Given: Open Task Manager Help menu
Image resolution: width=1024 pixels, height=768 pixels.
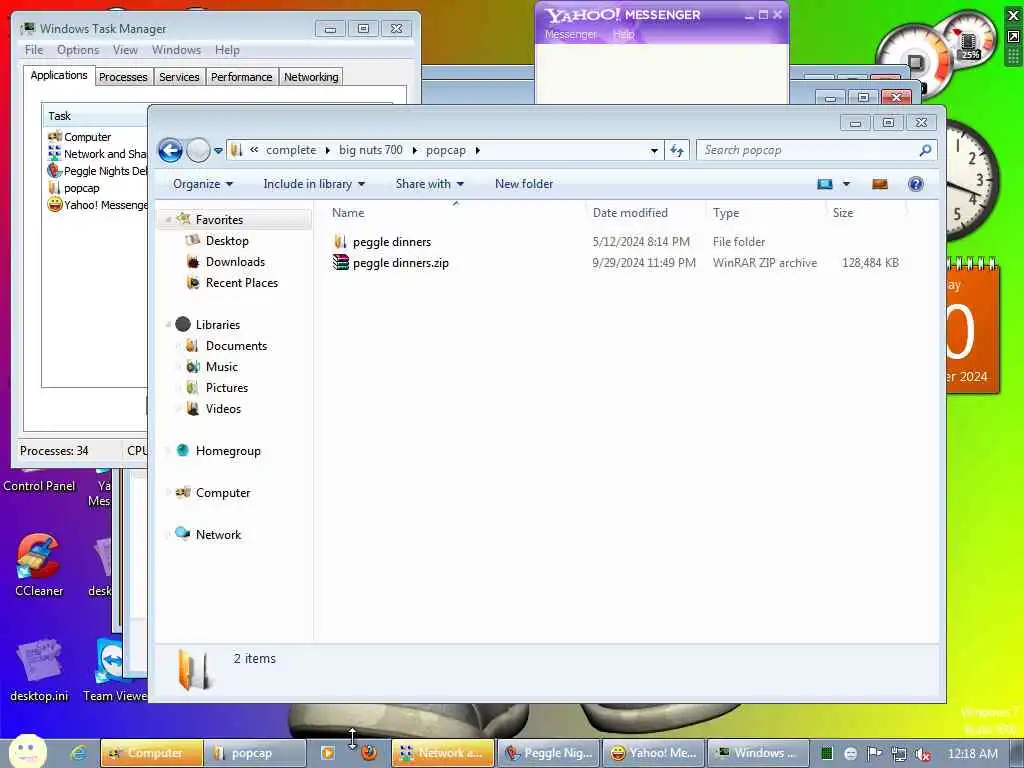Looking at the screenshot, I should [x=227, y=50].
